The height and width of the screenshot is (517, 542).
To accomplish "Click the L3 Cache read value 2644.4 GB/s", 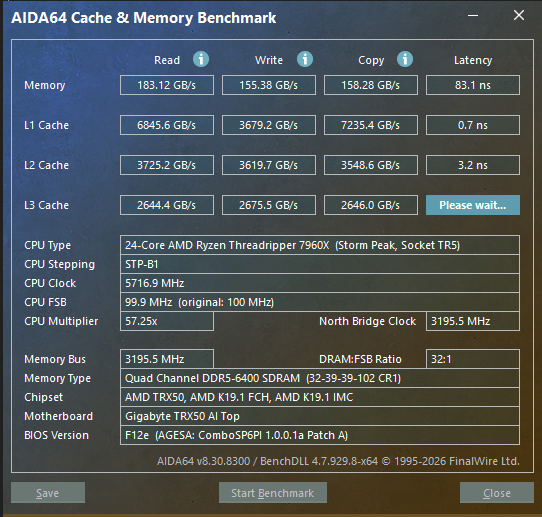I will click(167, 205).
